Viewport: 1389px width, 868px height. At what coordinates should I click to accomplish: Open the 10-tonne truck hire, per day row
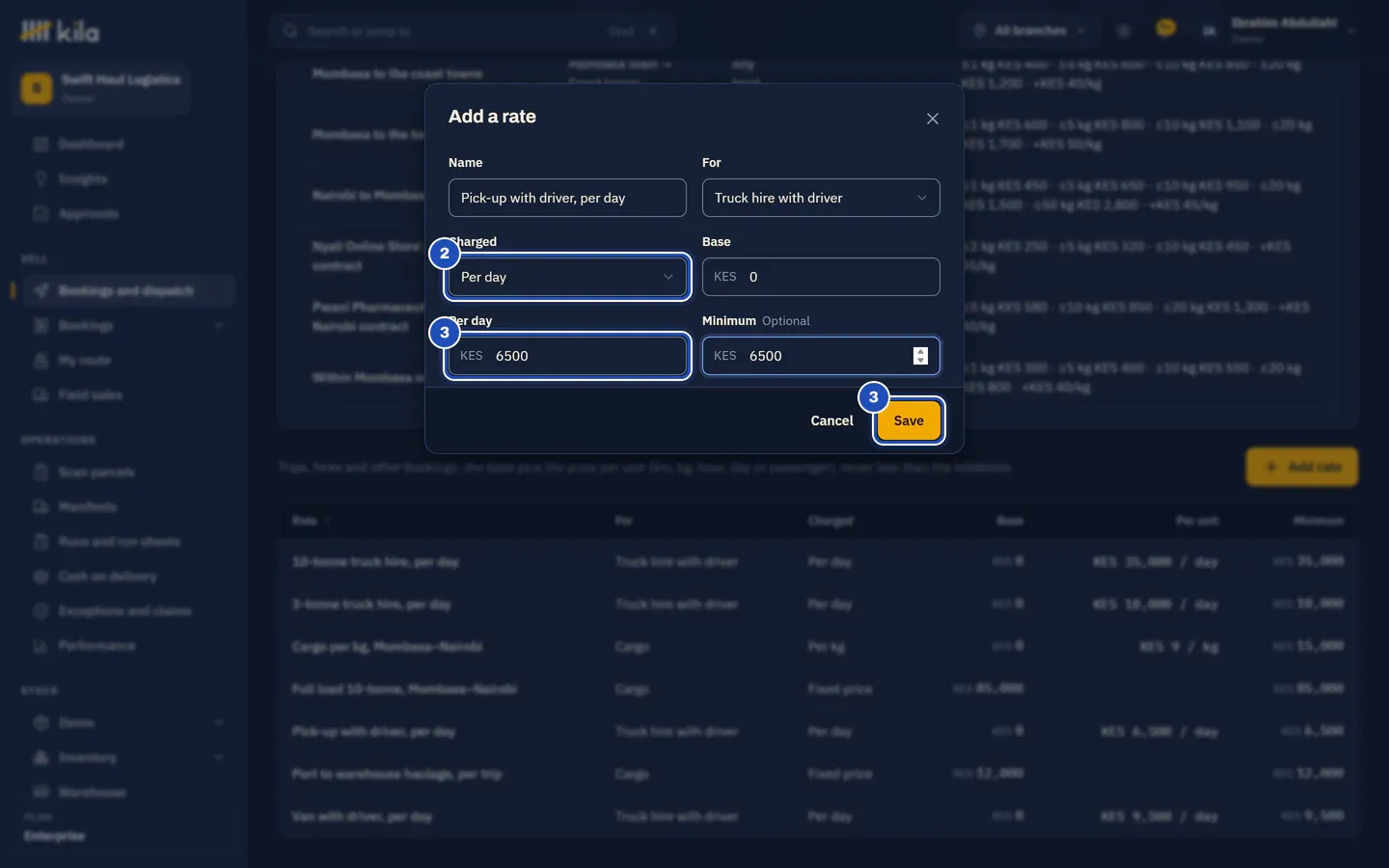[817, 562]
